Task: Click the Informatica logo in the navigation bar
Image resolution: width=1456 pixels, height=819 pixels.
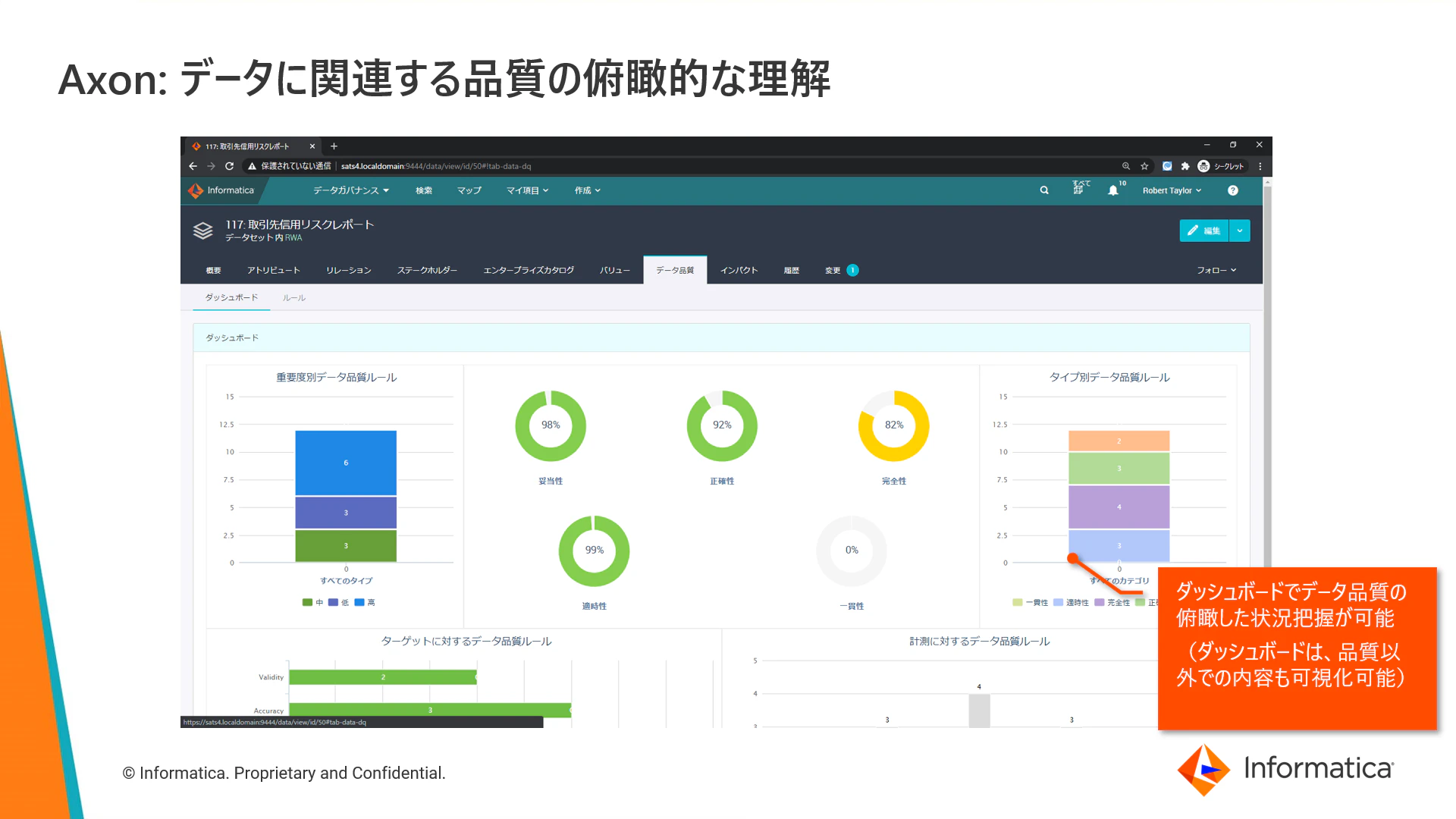Action: click(221, 190)
